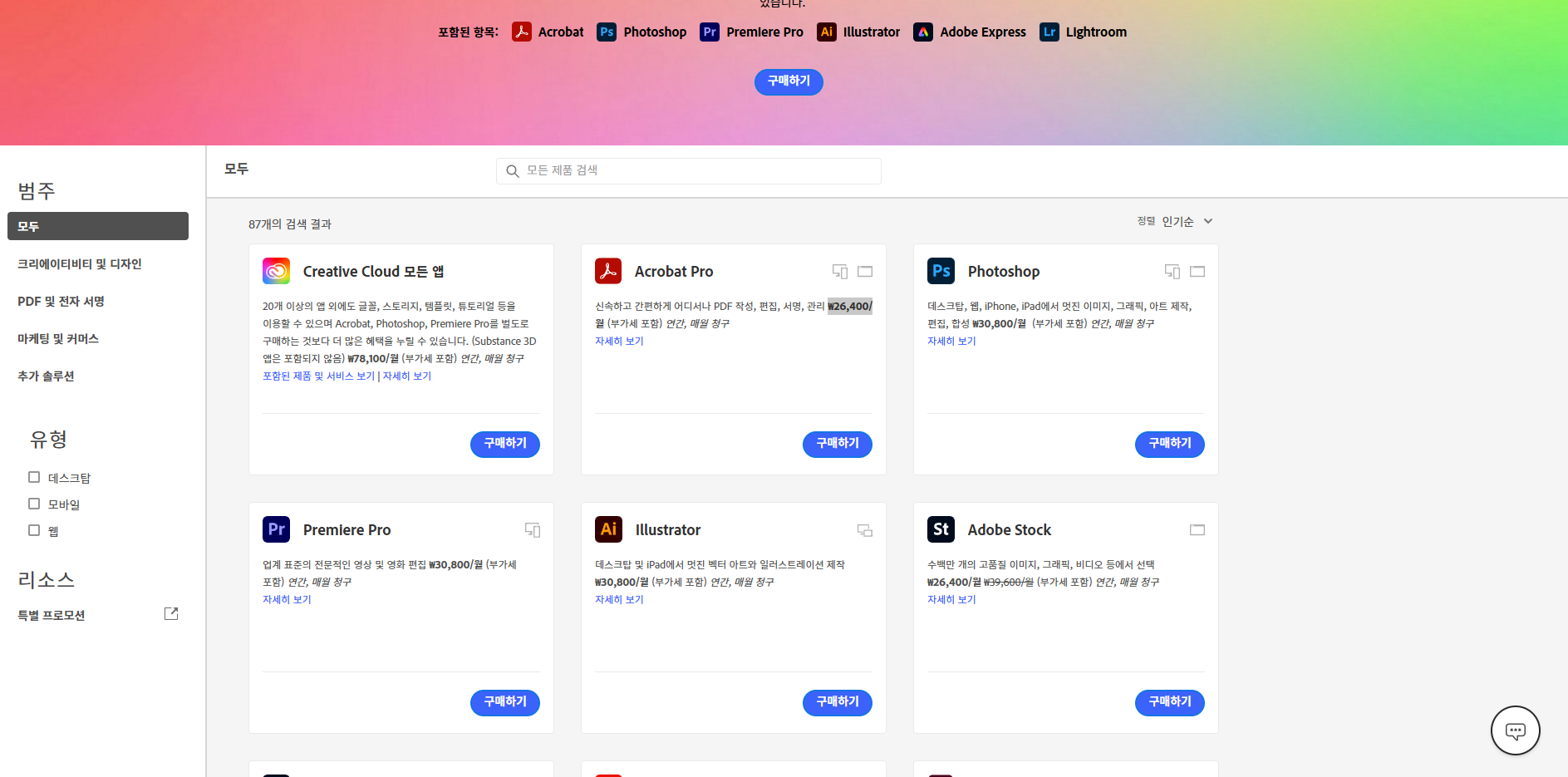Click the Illustrator icon in top banner

827,32
